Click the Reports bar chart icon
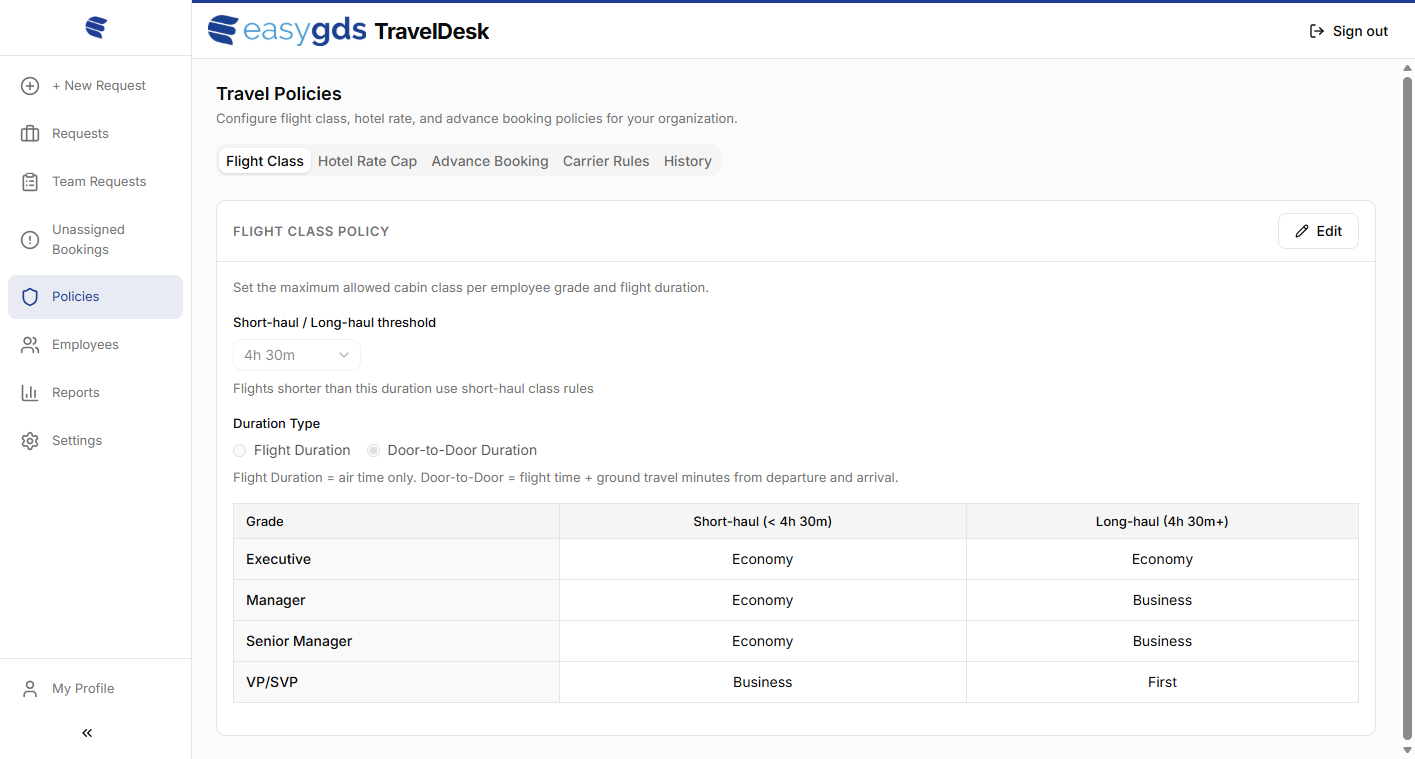This screenshot has height=759, width=1415. [x=30, y=393]
